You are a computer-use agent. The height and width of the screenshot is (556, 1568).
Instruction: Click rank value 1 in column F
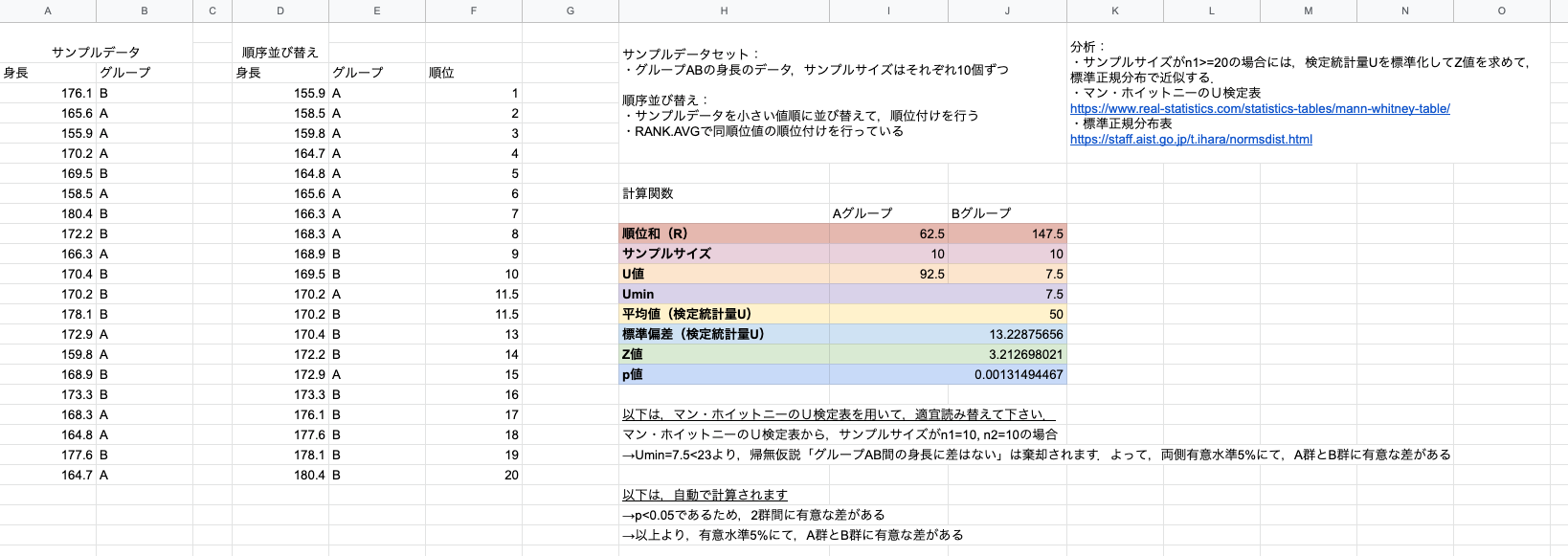[474, 93]
